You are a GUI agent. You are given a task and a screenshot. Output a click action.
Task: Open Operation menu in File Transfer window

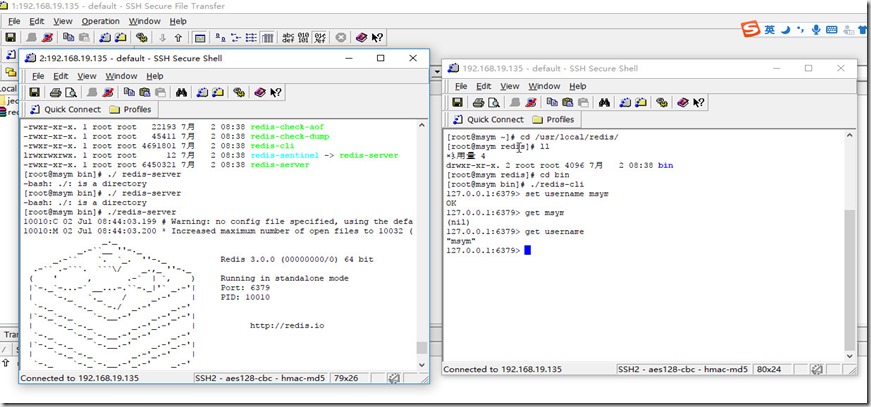(101, 21)
